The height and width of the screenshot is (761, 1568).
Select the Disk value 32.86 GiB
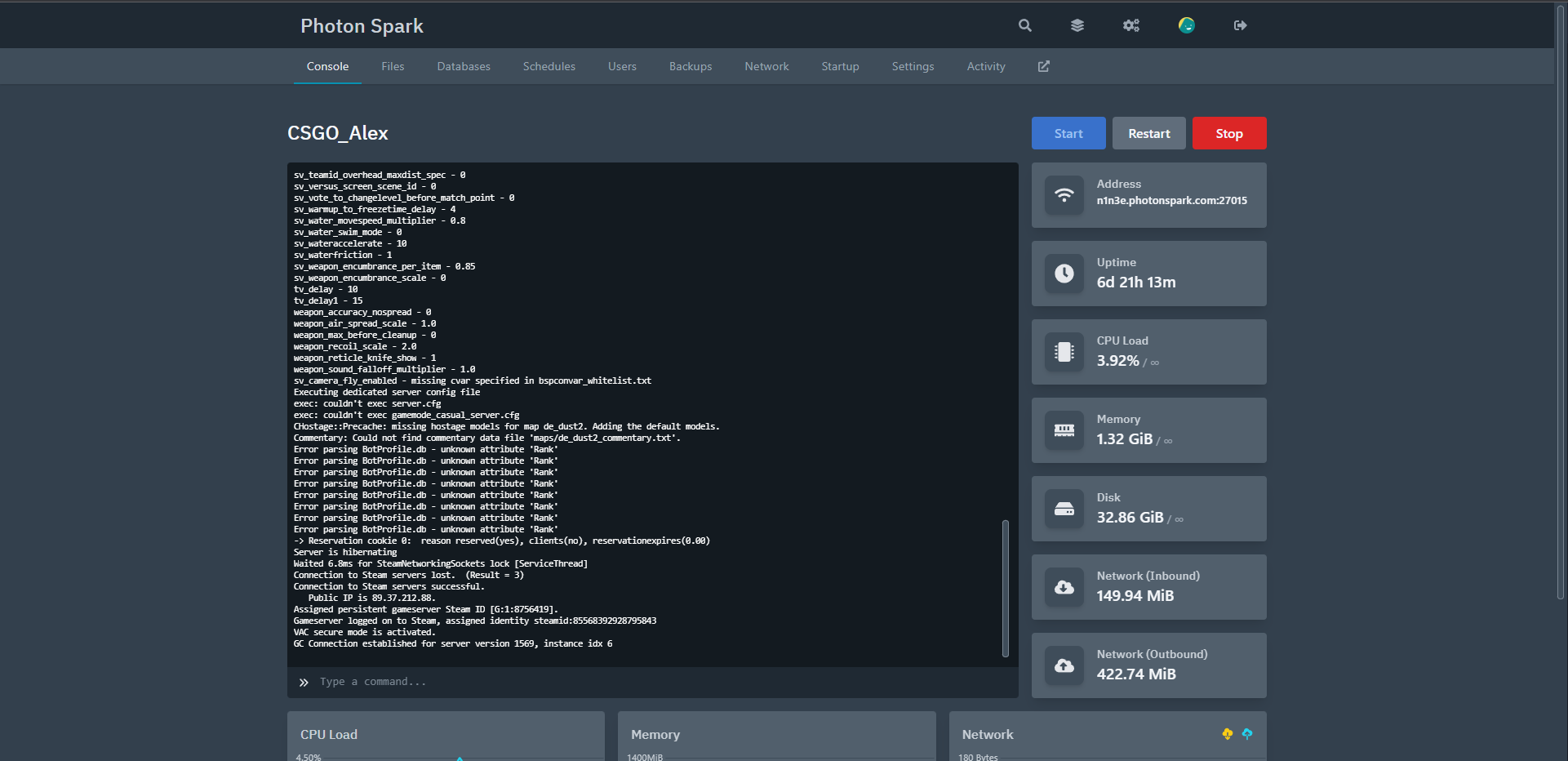pos(1130,518)
